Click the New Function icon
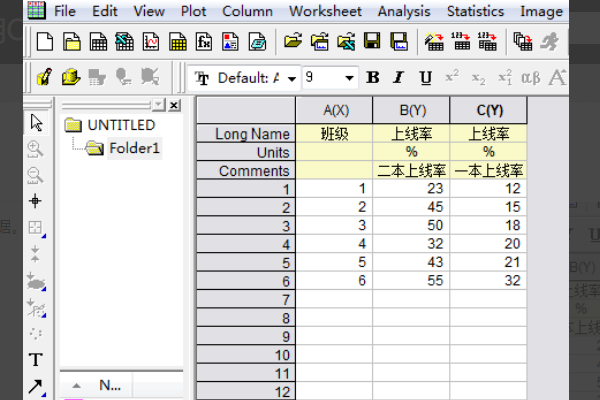Screen dimensions: 600x400 203,41
